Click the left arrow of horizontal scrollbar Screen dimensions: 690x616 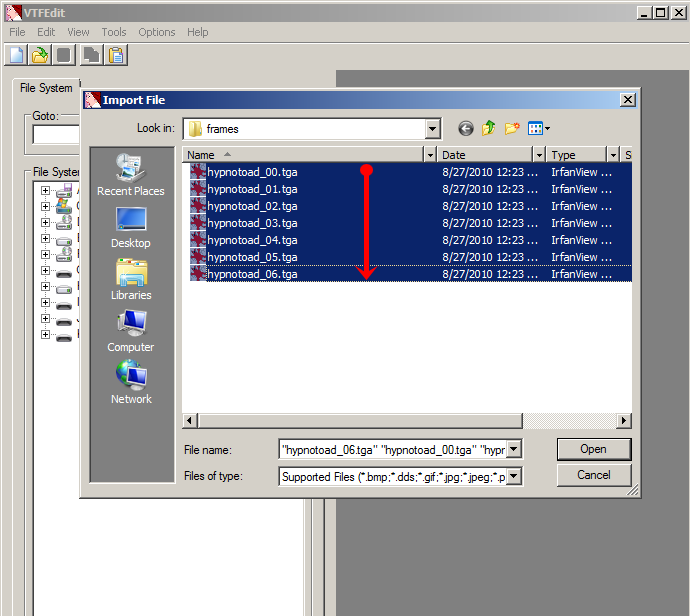[x=190, y=421]
